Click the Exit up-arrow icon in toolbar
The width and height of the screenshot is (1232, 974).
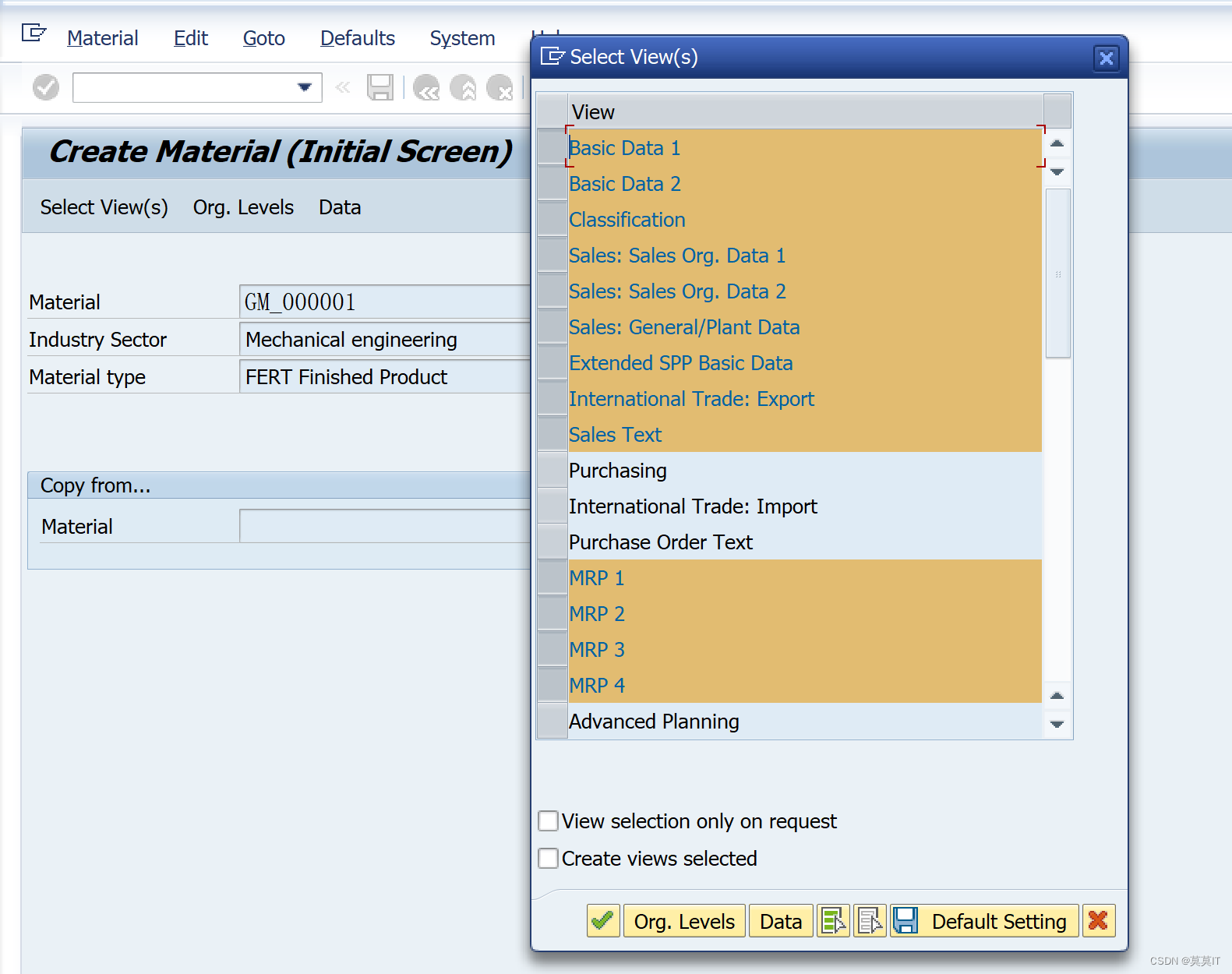(x=463, y=87)
